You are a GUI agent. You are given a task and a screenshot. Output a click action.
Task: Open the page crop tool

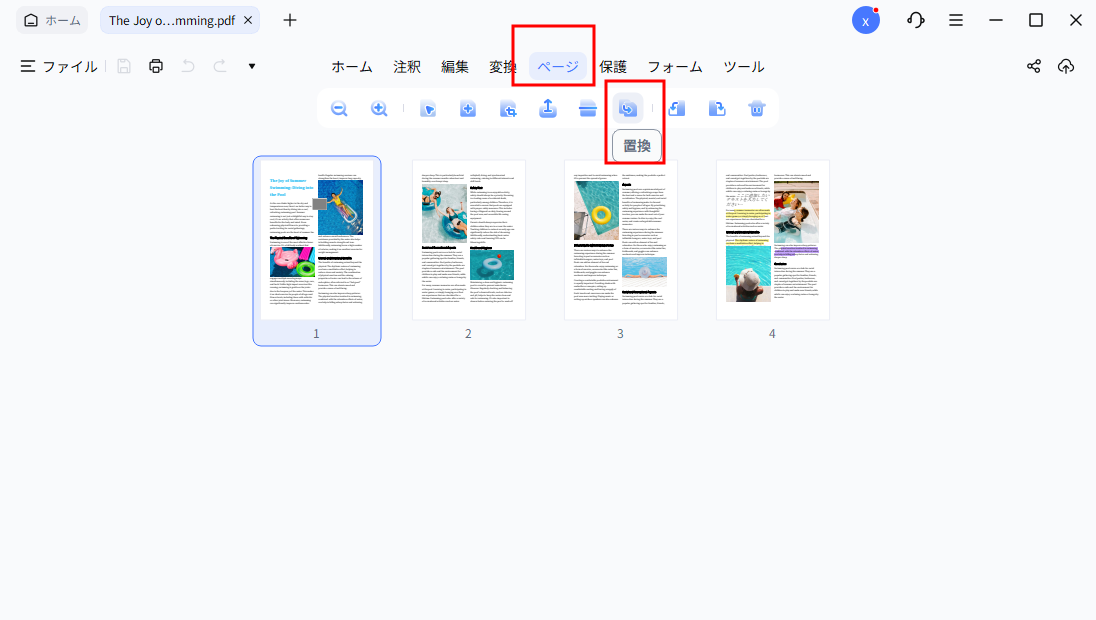507,108
